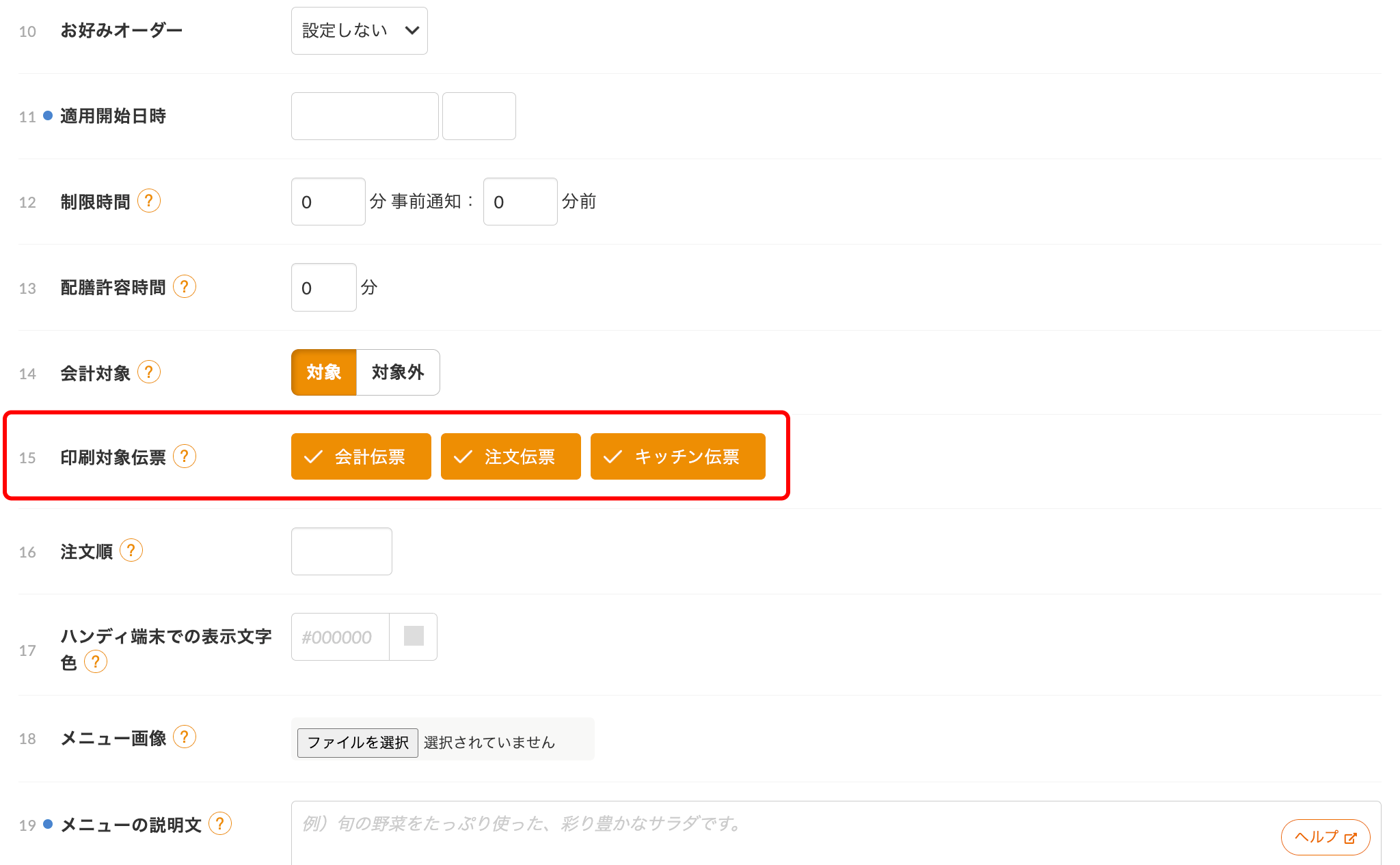Image resolution: width=1400 pixels, height=865 pixels.
Task: Open help icon for メニューの説明文
Action: pos(220,823)
